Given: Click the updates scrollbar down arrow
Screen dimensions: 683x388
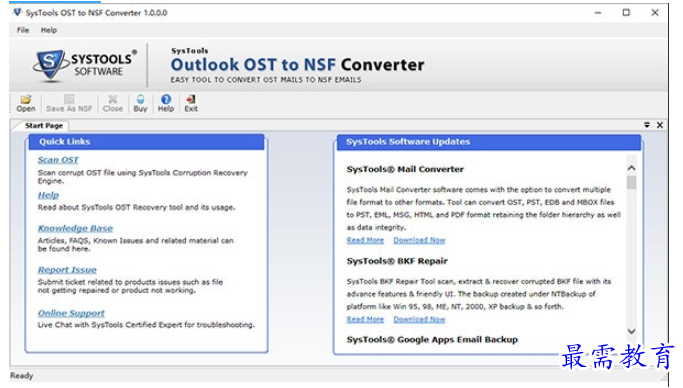Looking at the screenshot, I should [632, 331].
